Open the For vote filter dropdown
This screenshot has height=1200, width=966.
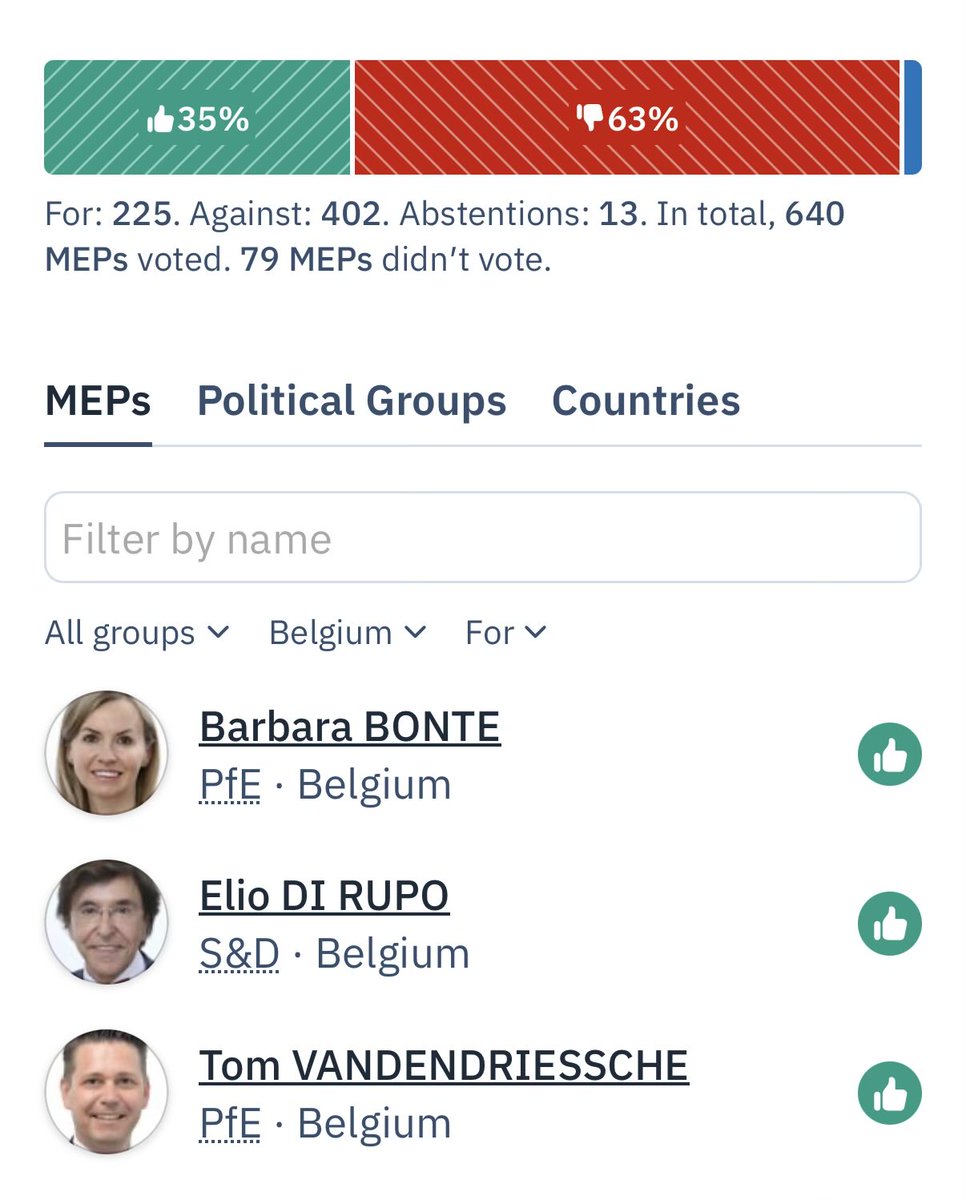click(506, 633)
